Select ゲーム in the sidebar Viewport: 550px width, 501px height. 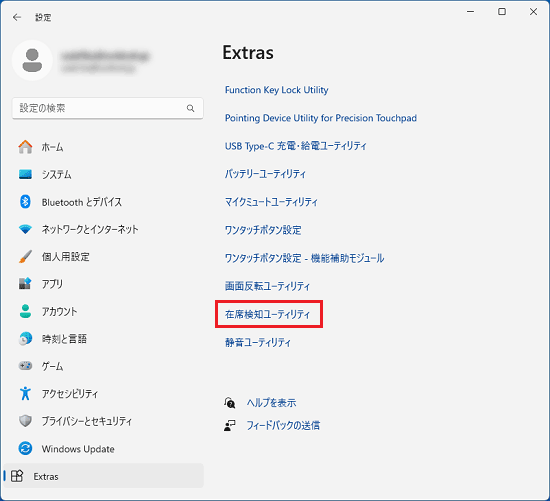pos(104,366)
